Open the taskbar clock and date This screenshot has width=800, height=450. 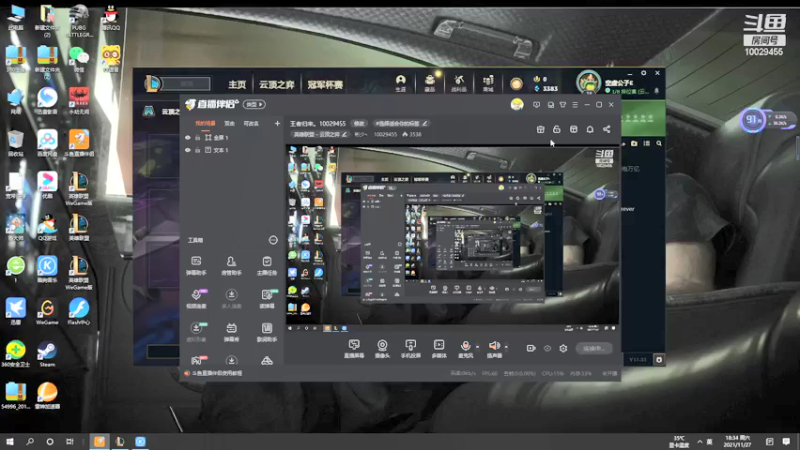click(737, 441)
